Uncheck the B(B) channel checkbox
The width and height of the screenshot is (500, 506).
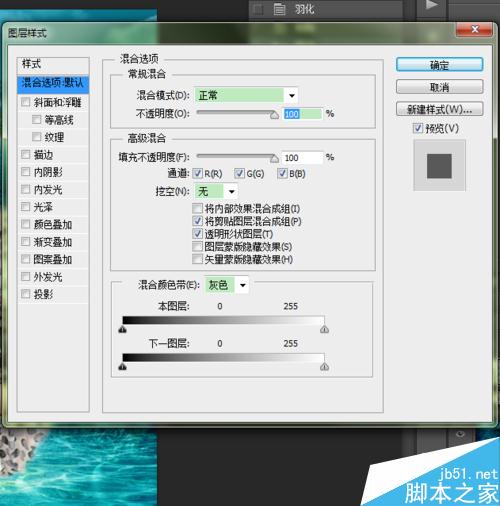coord(282,173)
